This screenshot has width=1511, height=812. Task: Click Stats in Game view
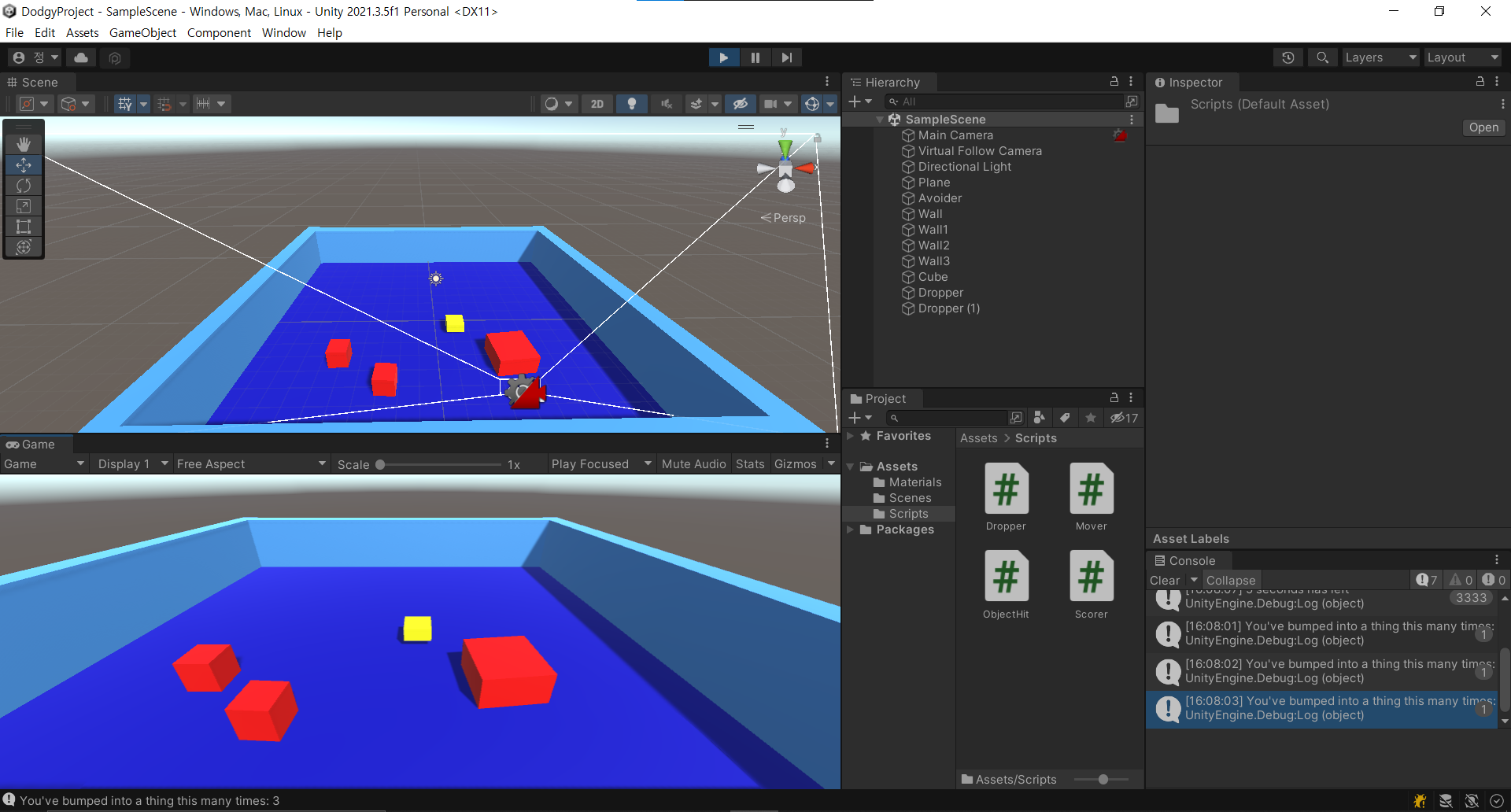coord(750,464)
